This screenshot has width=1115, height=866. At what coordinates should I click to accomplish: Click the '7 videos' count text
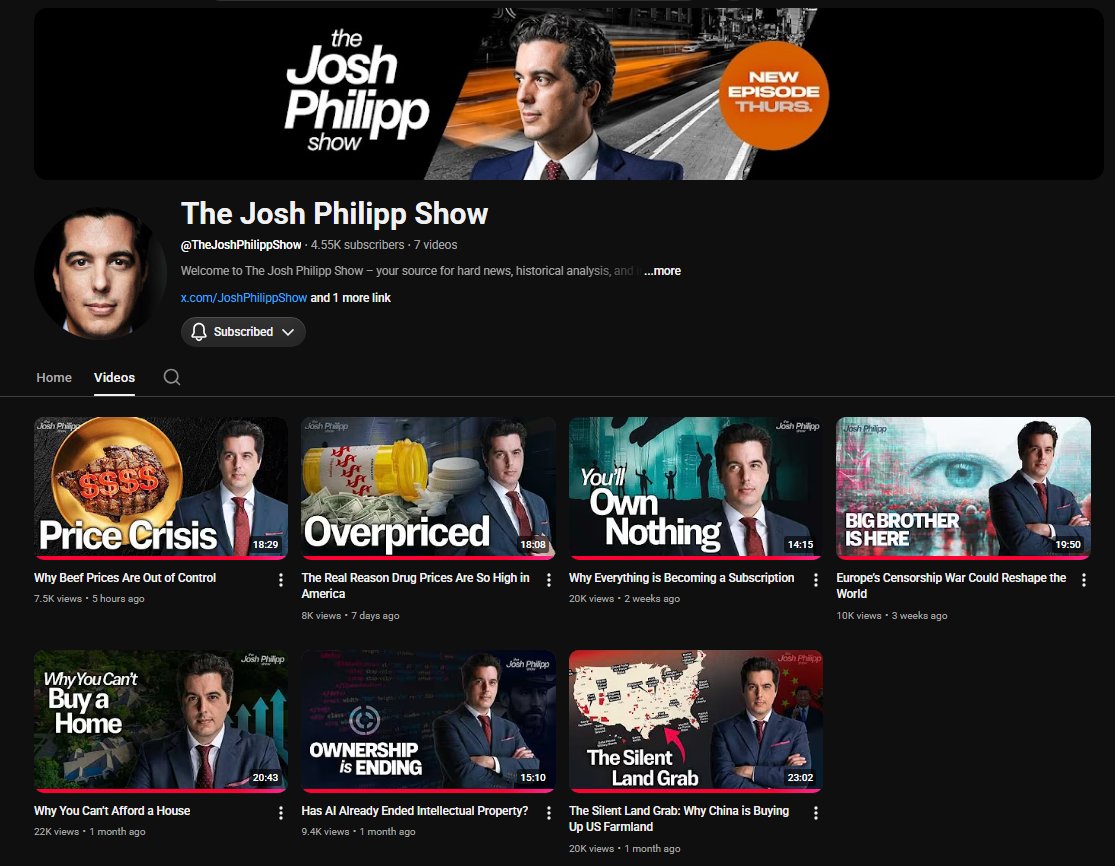436,245
